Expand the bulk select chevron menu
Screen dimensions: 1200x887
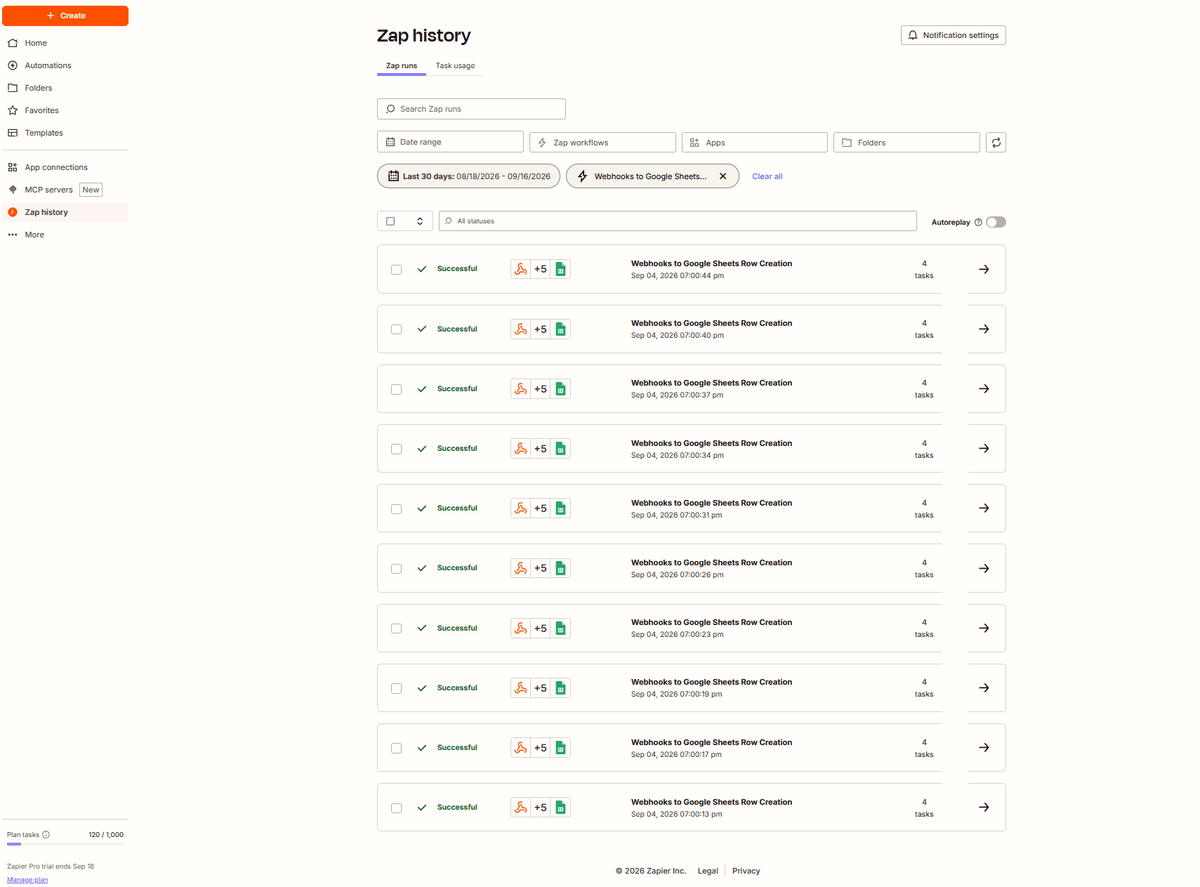pos(420,221)
